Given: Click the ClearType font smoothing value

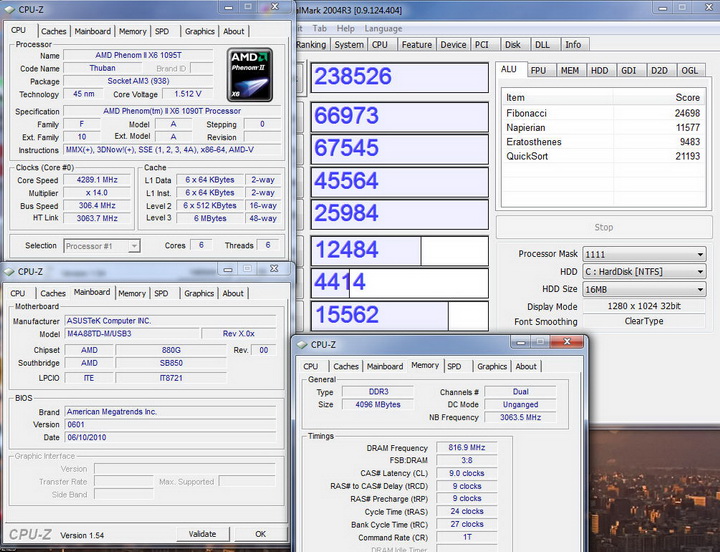Looking at the screenshot, I should [x=644, y=321].
